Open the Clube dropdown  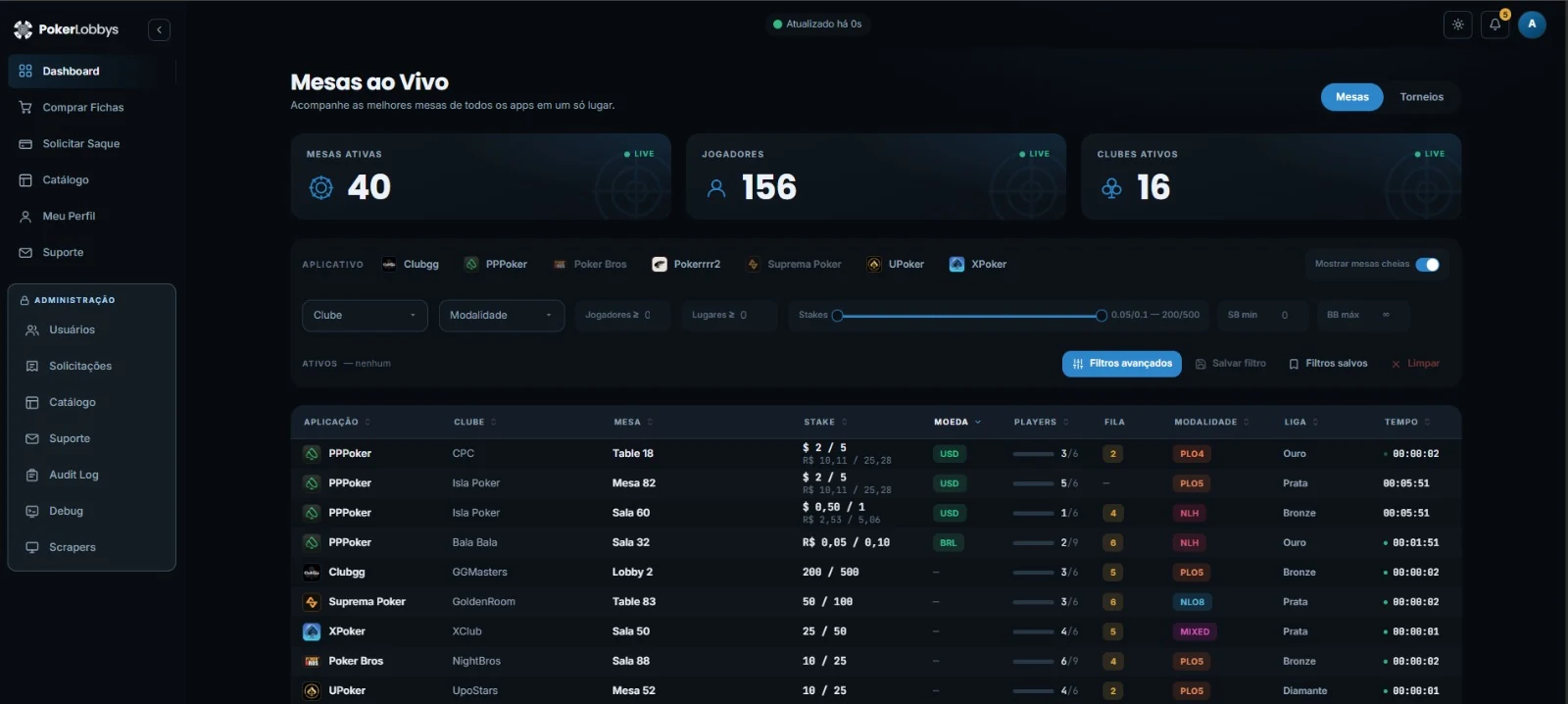coord(365,315)
